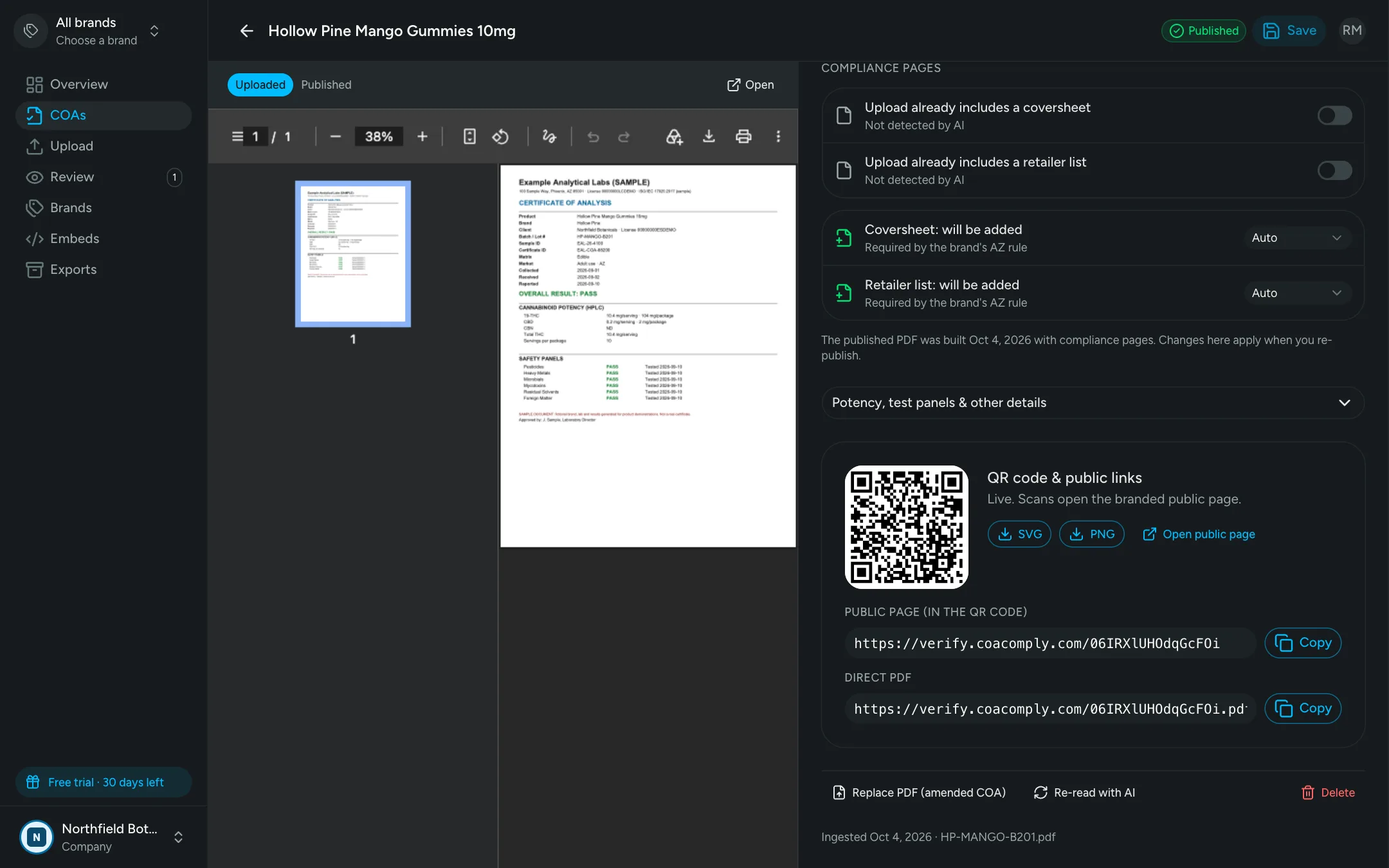Go to Upload in sidebar
Screen dimensions: 1389x868
tap(104, 146)
